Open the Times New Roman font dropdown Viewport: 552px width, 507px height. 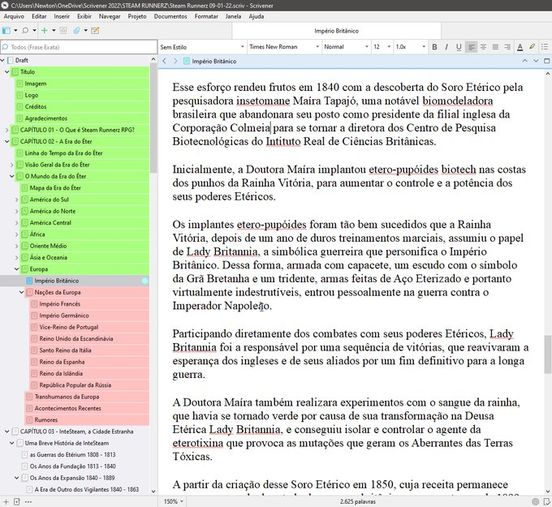(x=284, y=47)
